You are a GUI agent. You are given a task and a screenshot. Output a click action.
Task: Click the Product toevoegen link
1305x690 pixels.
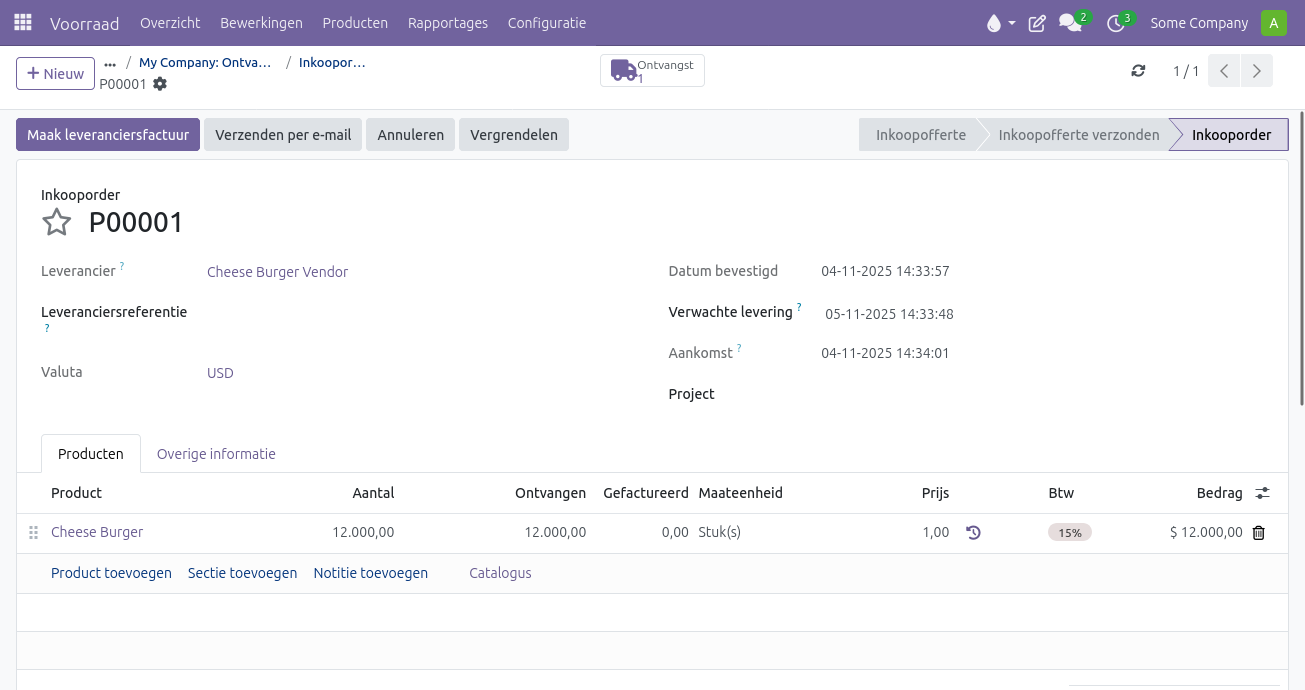pyautogui.click(x=111, y=573)
